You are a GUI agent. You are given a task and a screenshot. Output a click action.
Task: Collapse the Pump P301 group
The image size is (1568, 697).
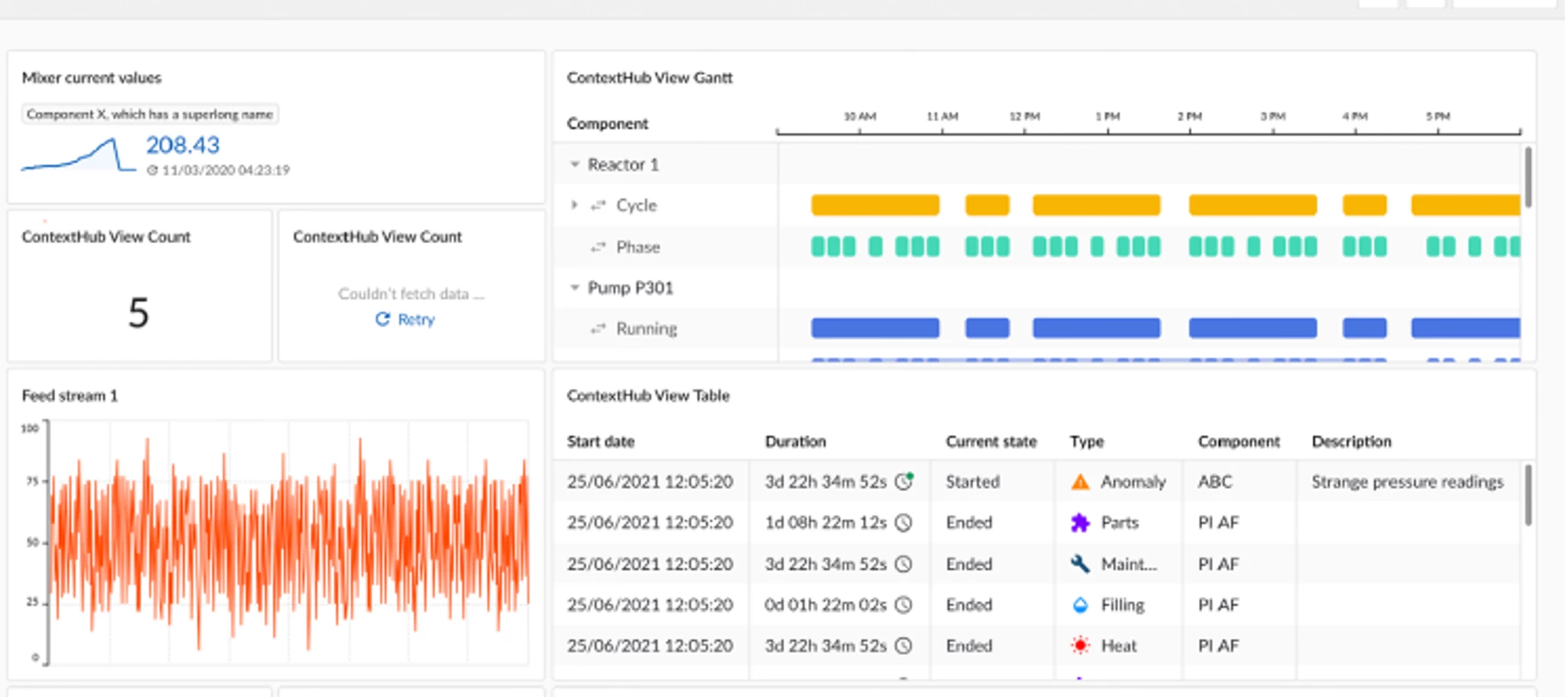click(x=573, y=286)
